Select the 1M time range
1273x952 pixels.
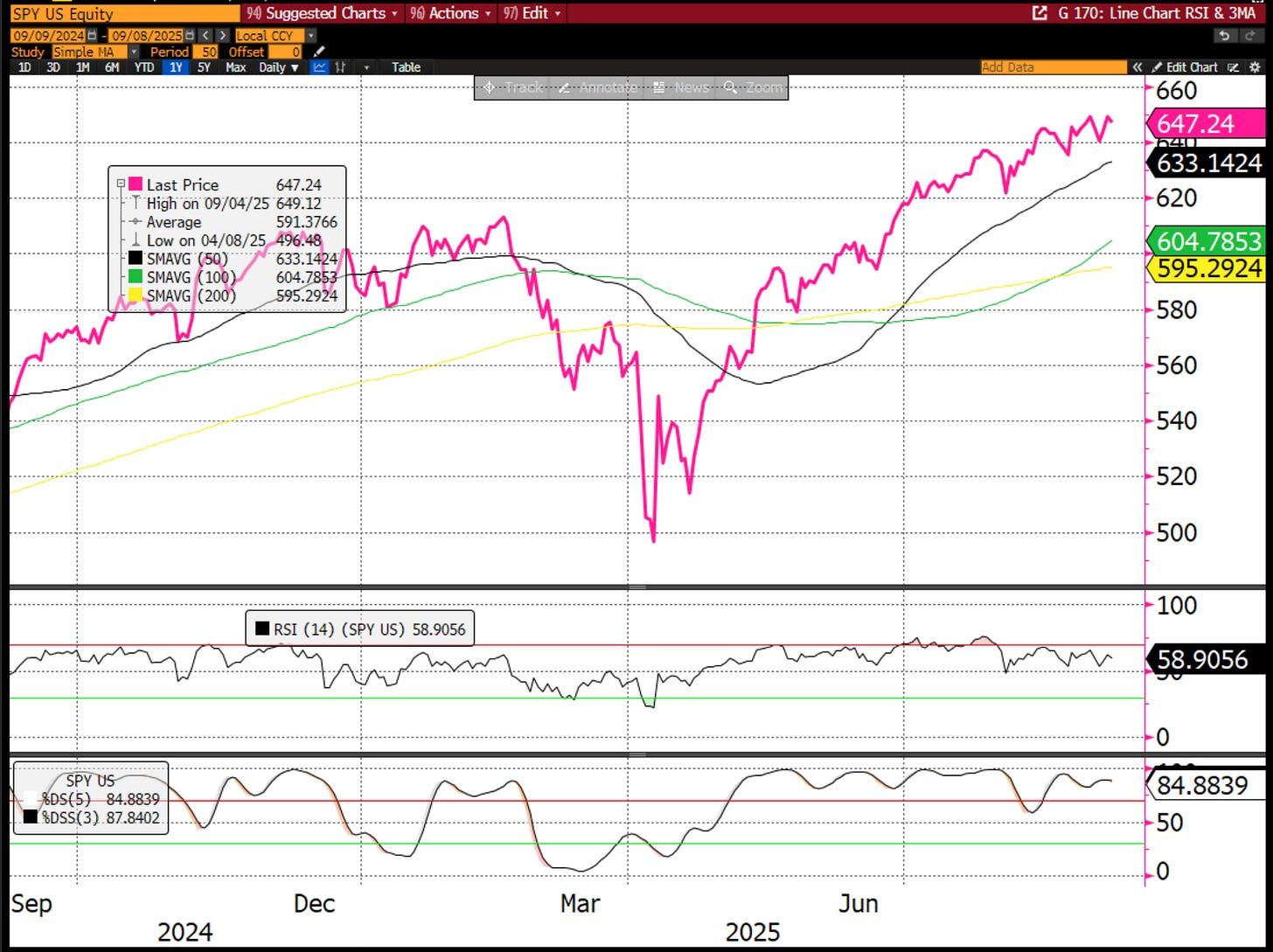coord(83,67)
